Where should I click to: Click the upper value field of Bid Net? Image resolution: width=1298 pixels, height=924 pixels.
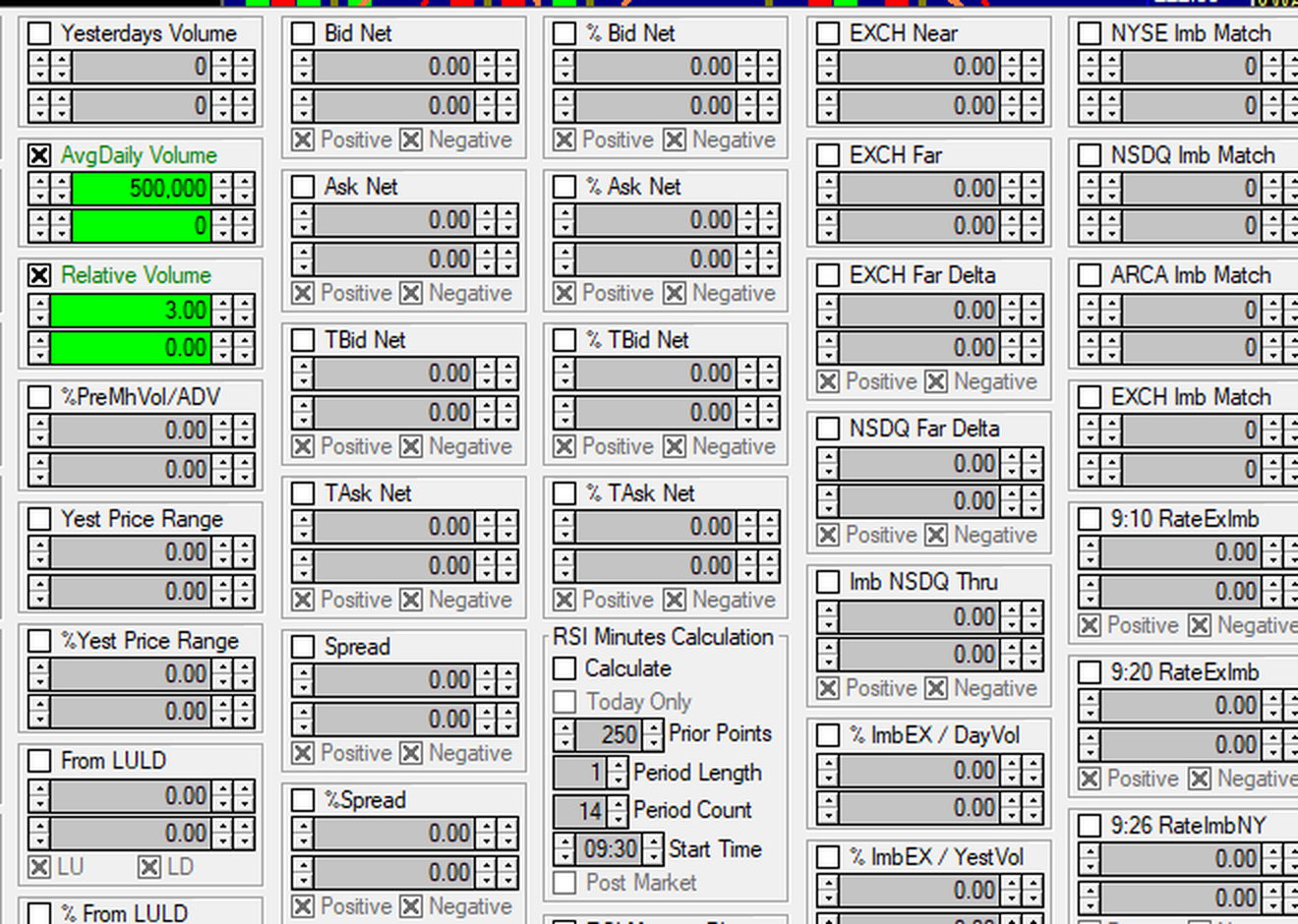(393, 67)
